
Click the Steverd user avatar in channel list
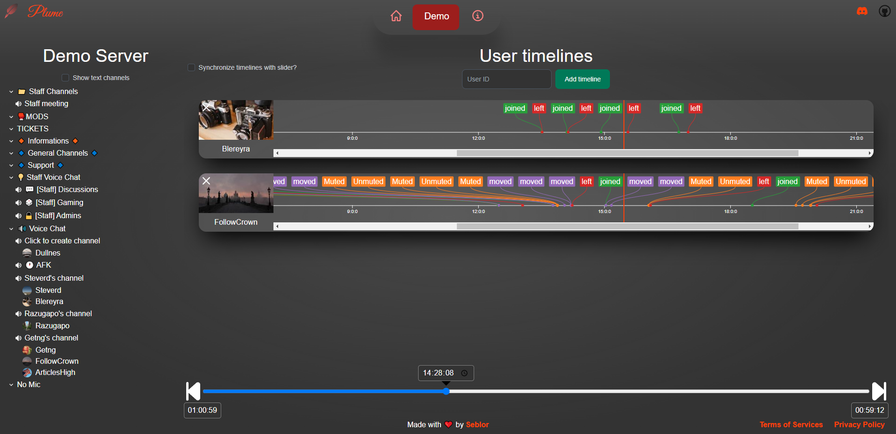point(27,290)
